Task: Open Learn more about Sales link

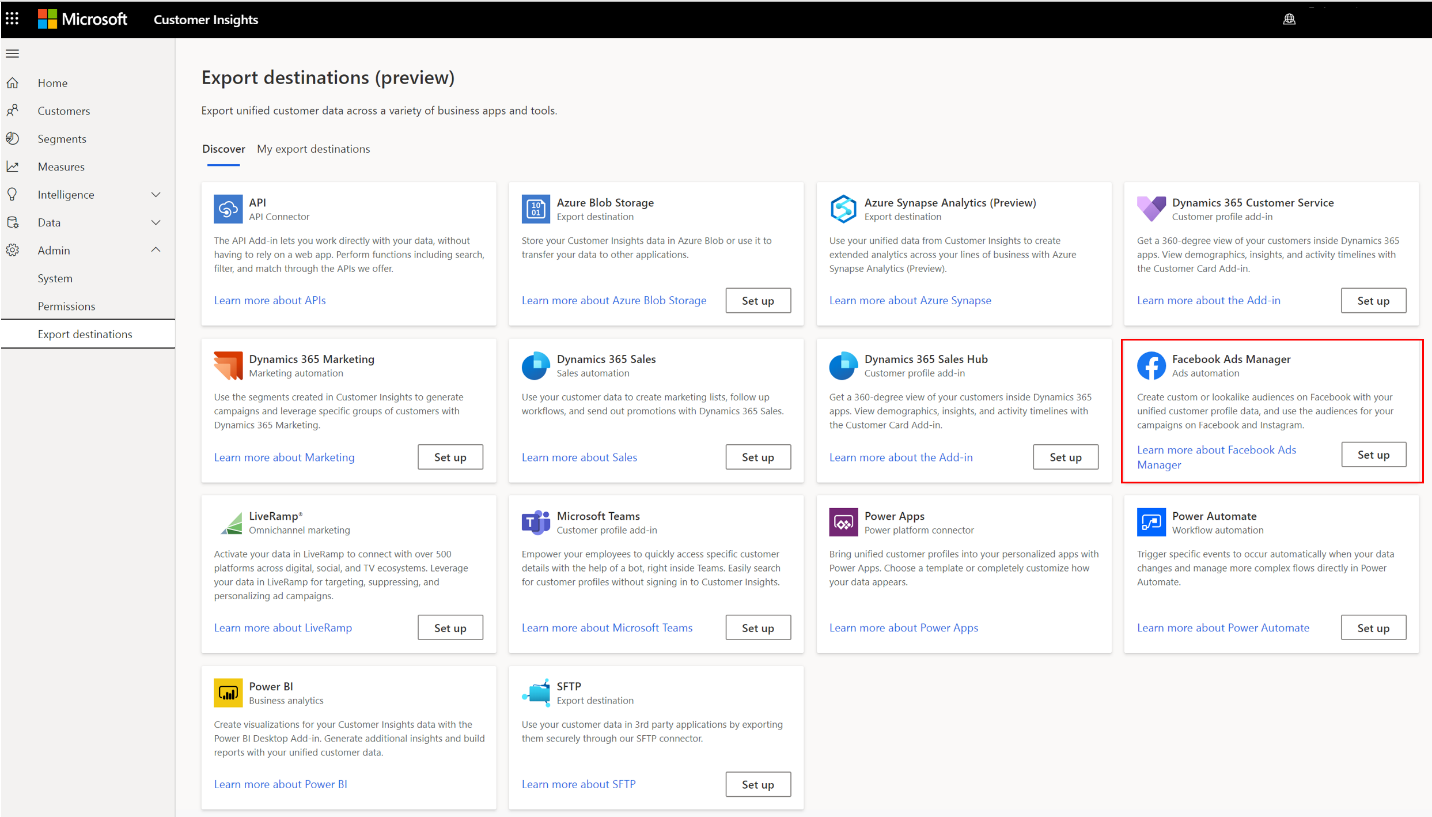Action: point(579,457)
